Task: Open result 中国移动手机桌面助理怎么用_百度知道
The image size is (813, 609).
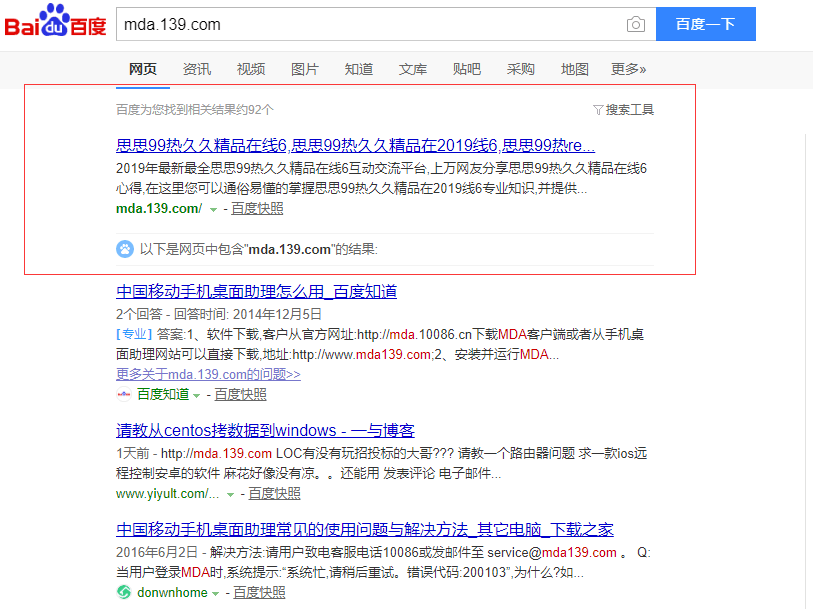Action: (256, 291)
